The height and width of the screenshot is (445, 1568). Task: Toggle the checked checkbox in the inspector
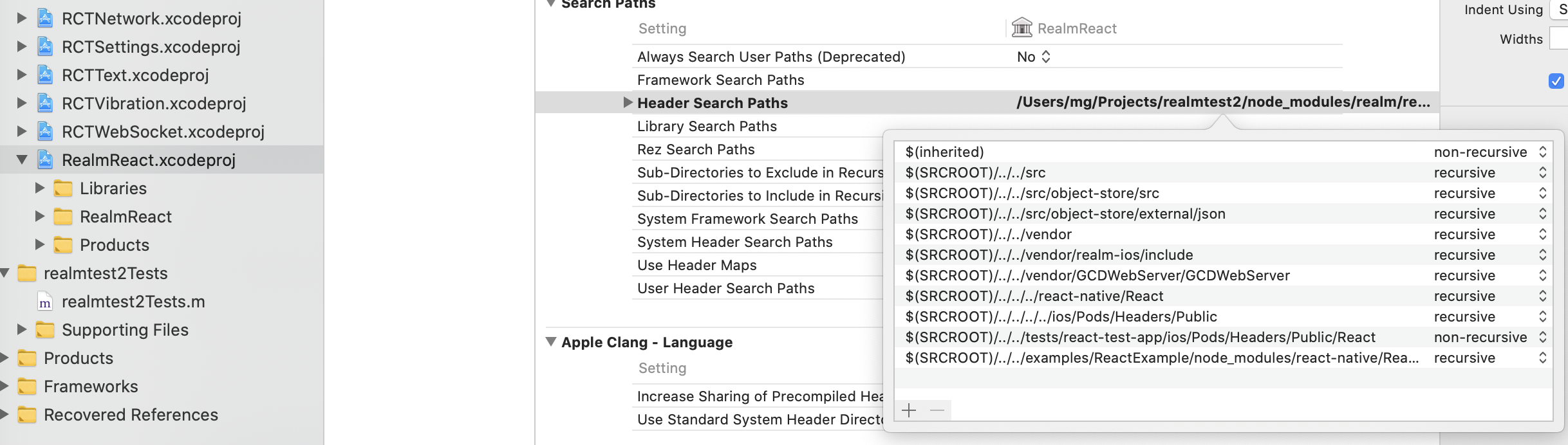click(1556, 81)
